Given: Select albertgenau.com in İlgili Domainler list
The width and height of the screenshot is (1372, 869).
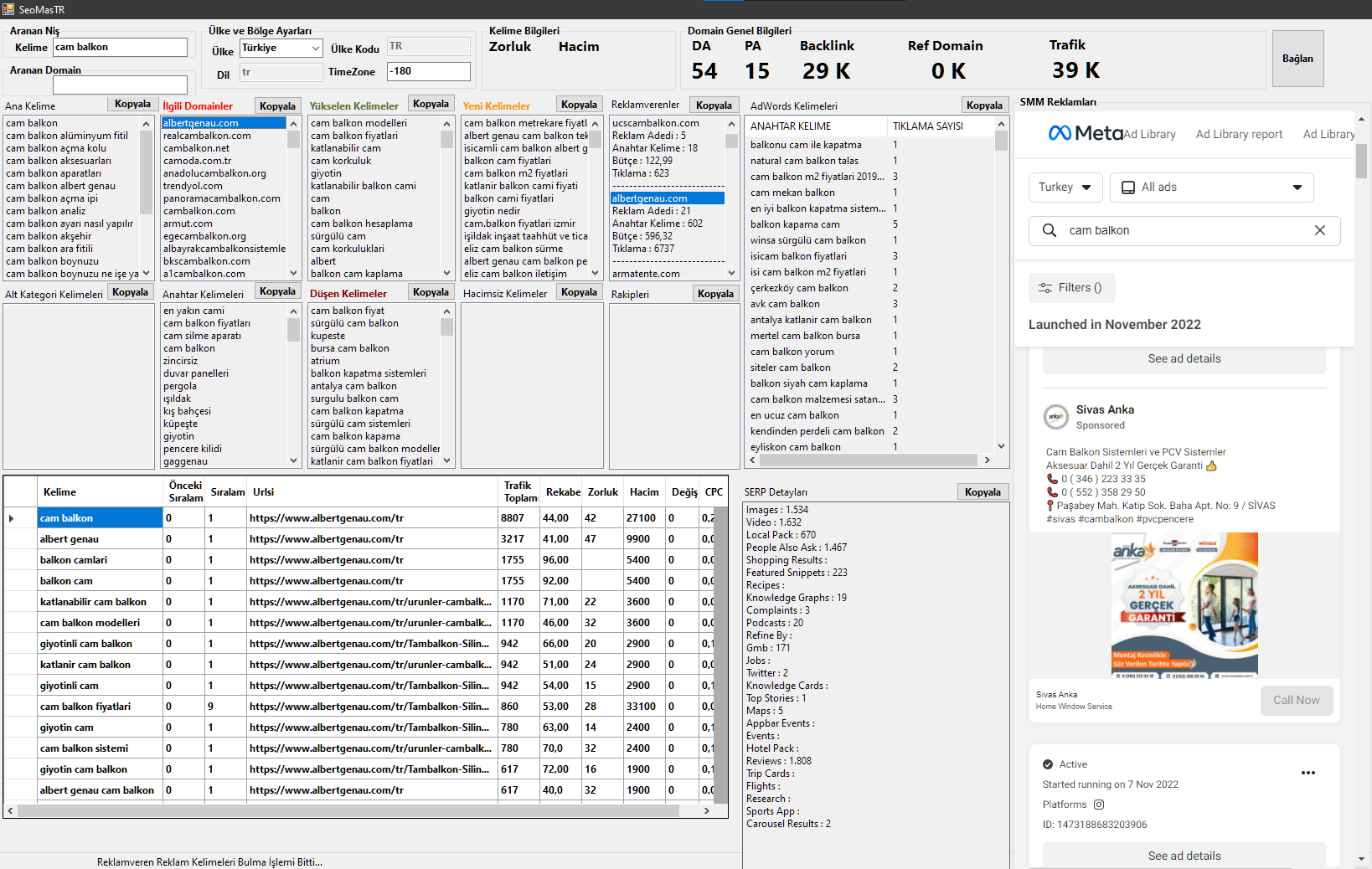Looking at the screenshot, I should [x=224, y=123].
